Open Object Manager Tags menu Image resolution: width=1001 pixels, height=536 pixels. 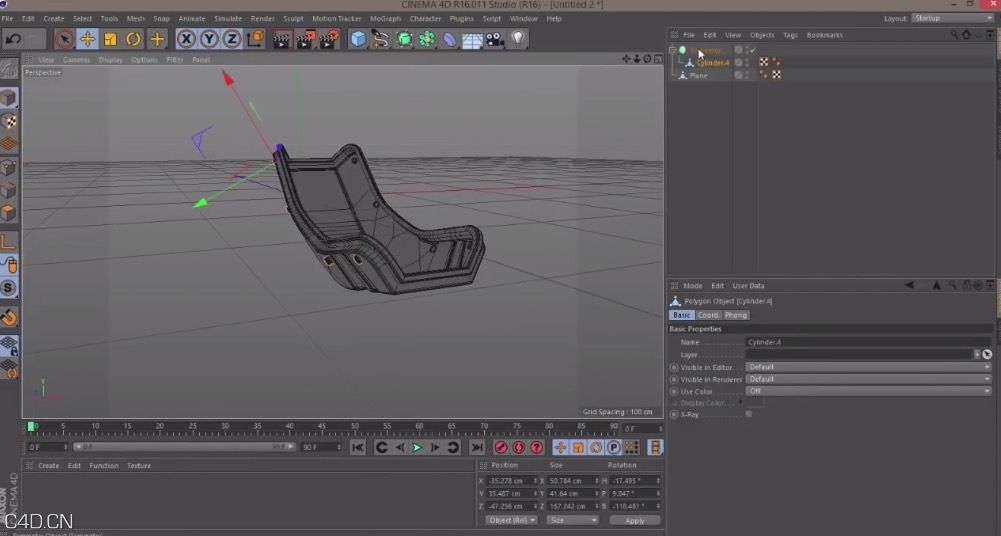(x=790, y=35)
